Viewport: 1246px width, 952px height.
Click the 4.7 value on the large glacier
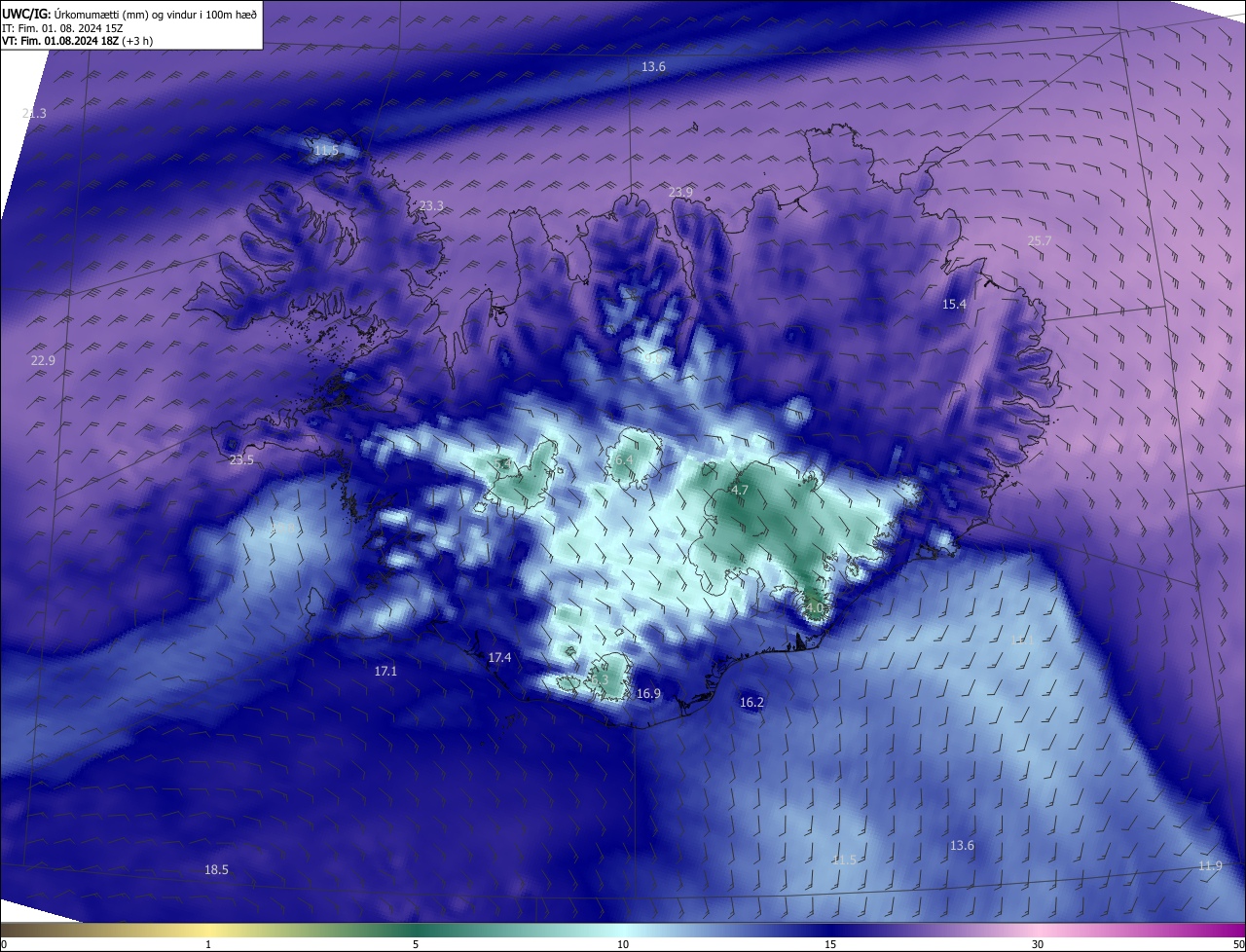point(739,491)
